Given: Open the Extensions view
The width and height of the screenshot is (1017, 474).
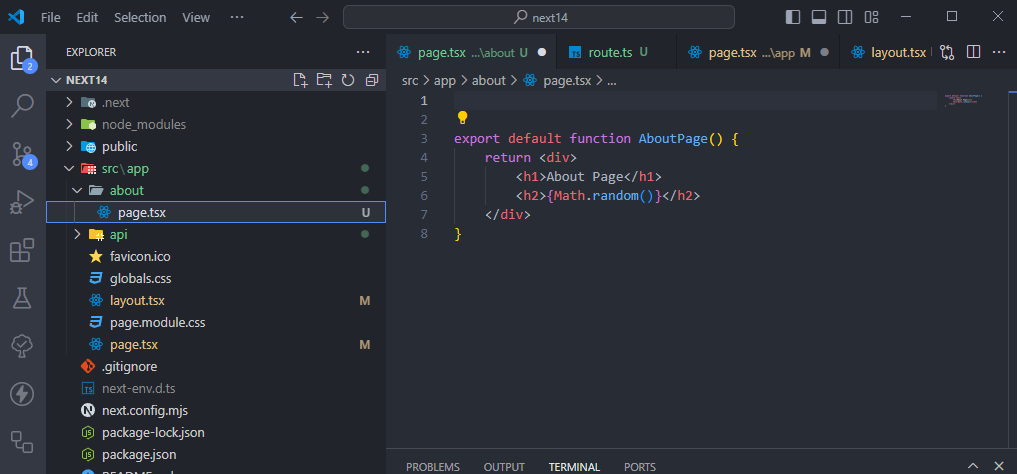Looking at the screenshot, I should (22, 250).
